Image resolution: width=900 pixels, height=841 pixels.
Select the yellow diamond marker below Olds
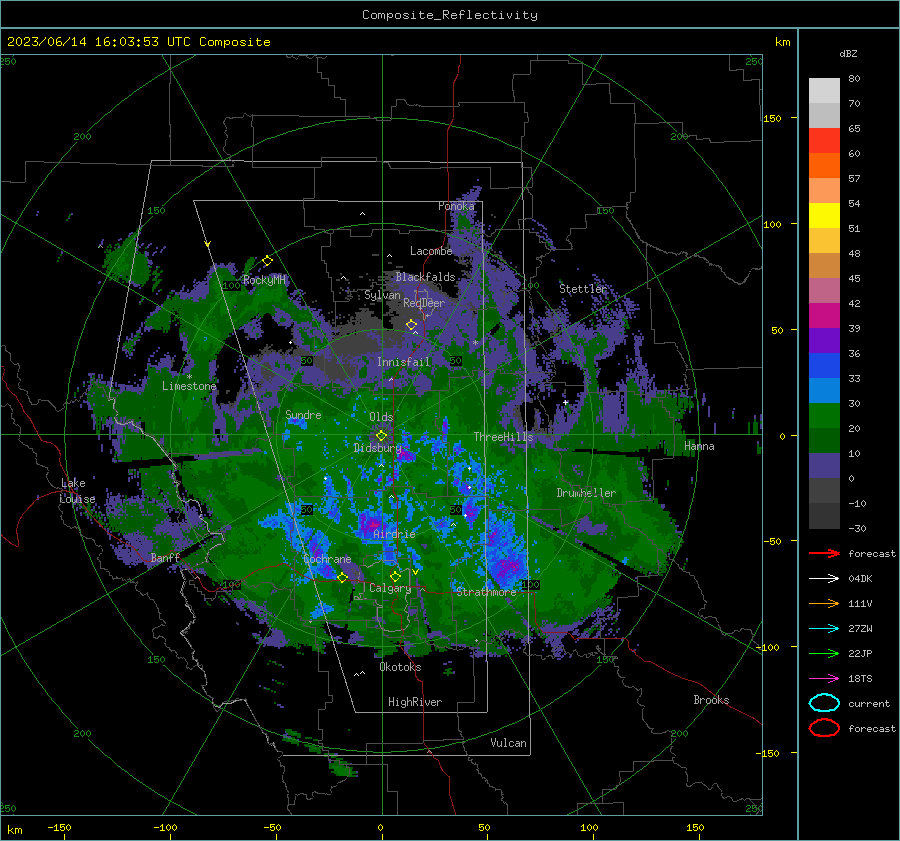[381, 436]
